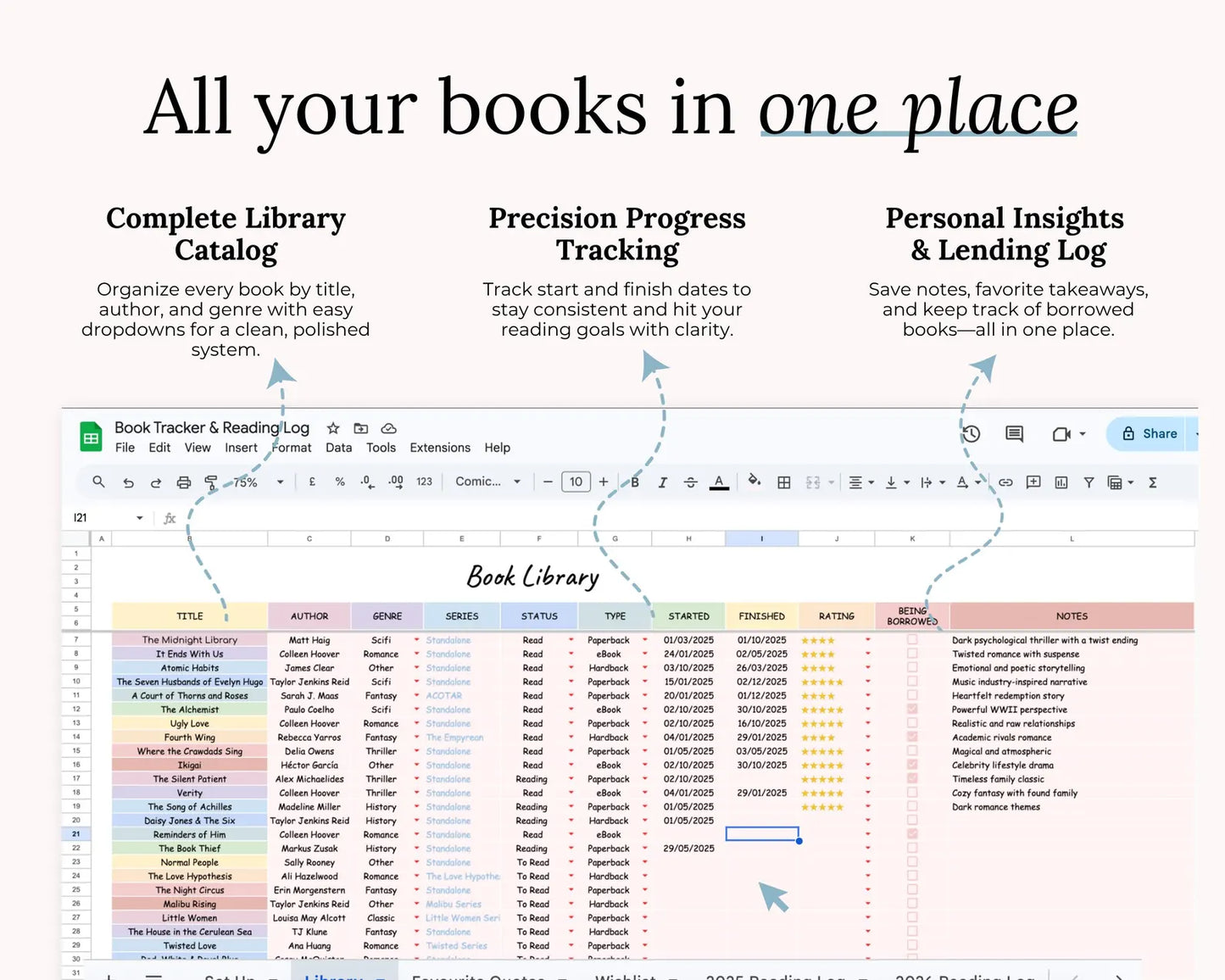The height and width of the screenshot is (980, 1225).
Task: Open the text color picker
Action: click(719, 482)
